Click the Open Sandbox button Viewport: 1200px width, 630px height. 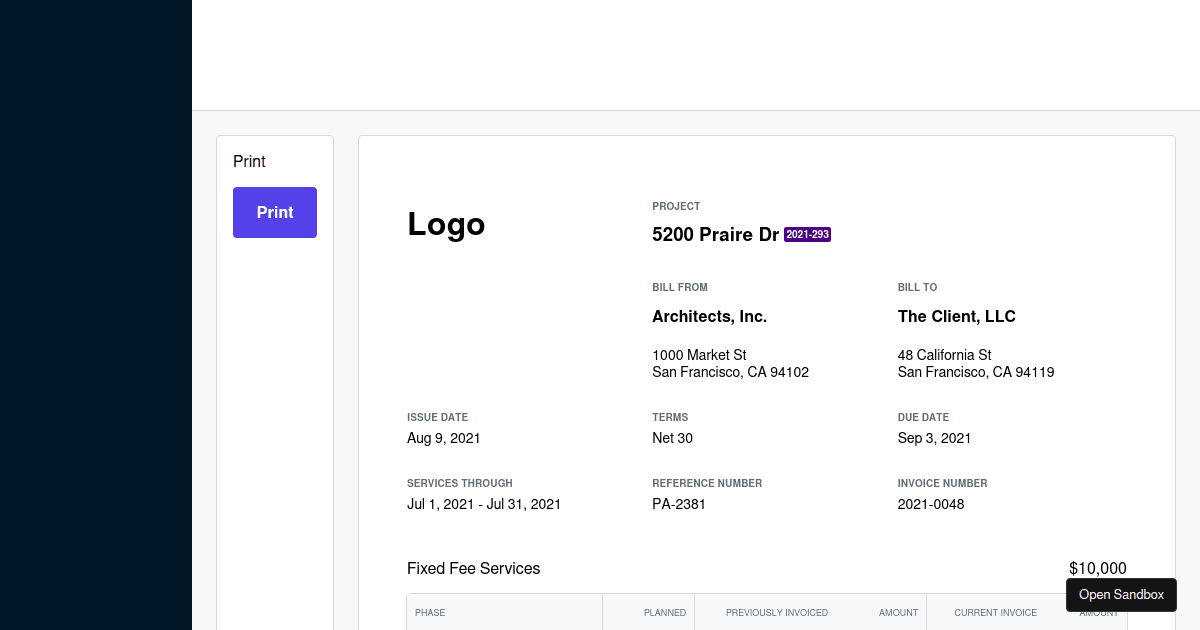(x=1121, y=594)
